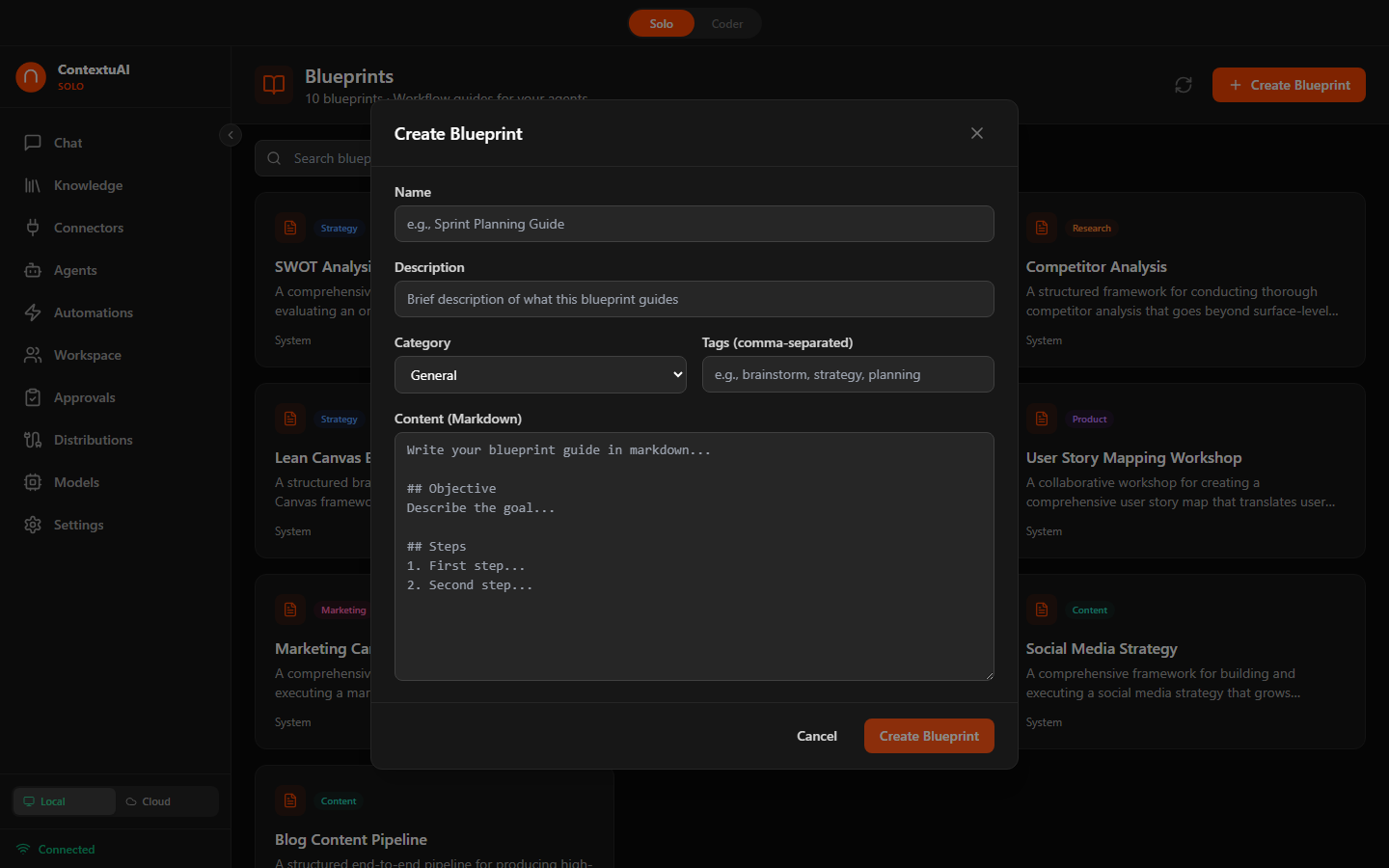Select Local connection mode
1389x868 pixels.
(65, 801)
